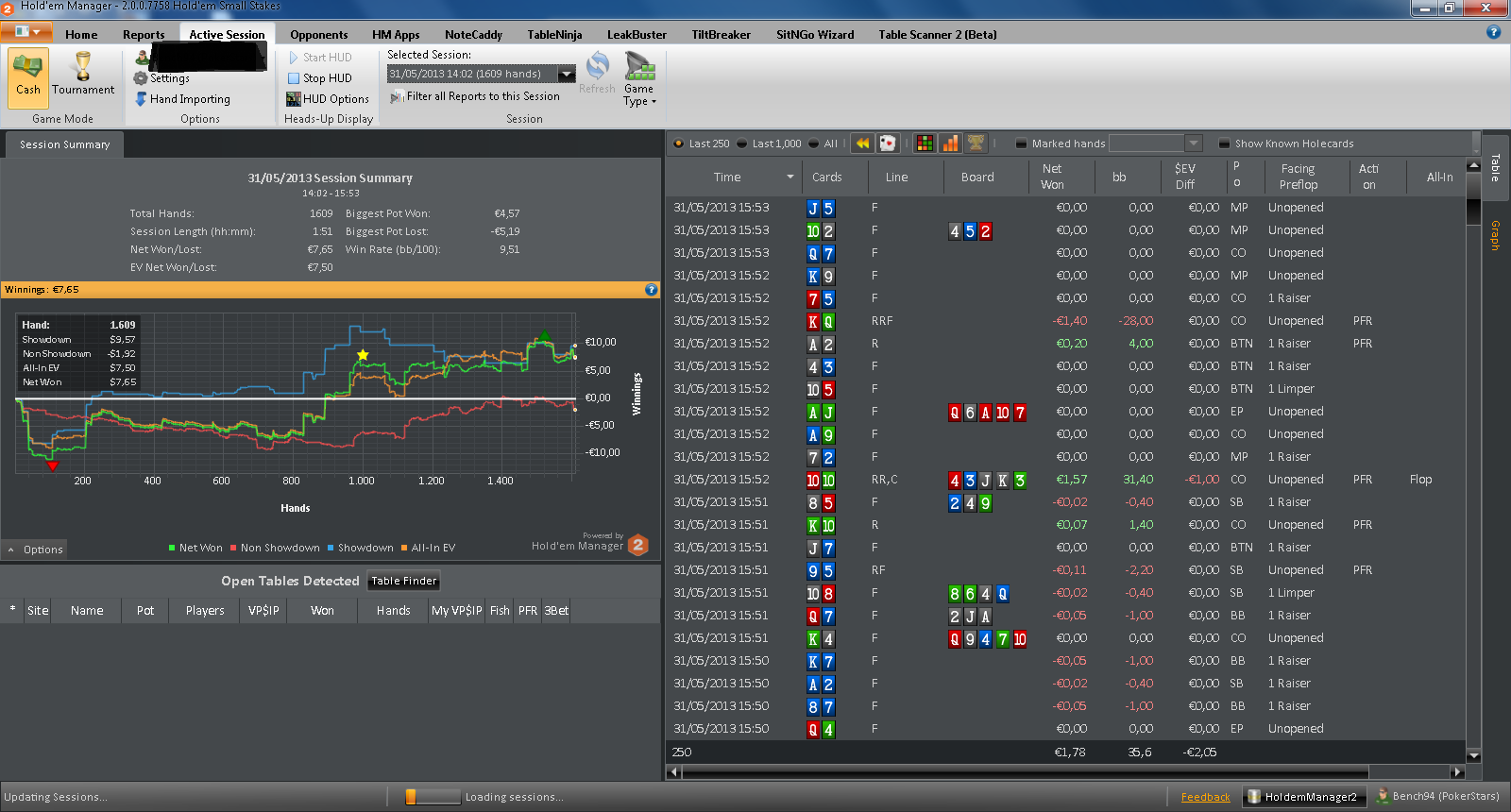Viewport: 1511px width, 812px height.
Task: Click the Stop HUD button
Action: click(319, 78)
